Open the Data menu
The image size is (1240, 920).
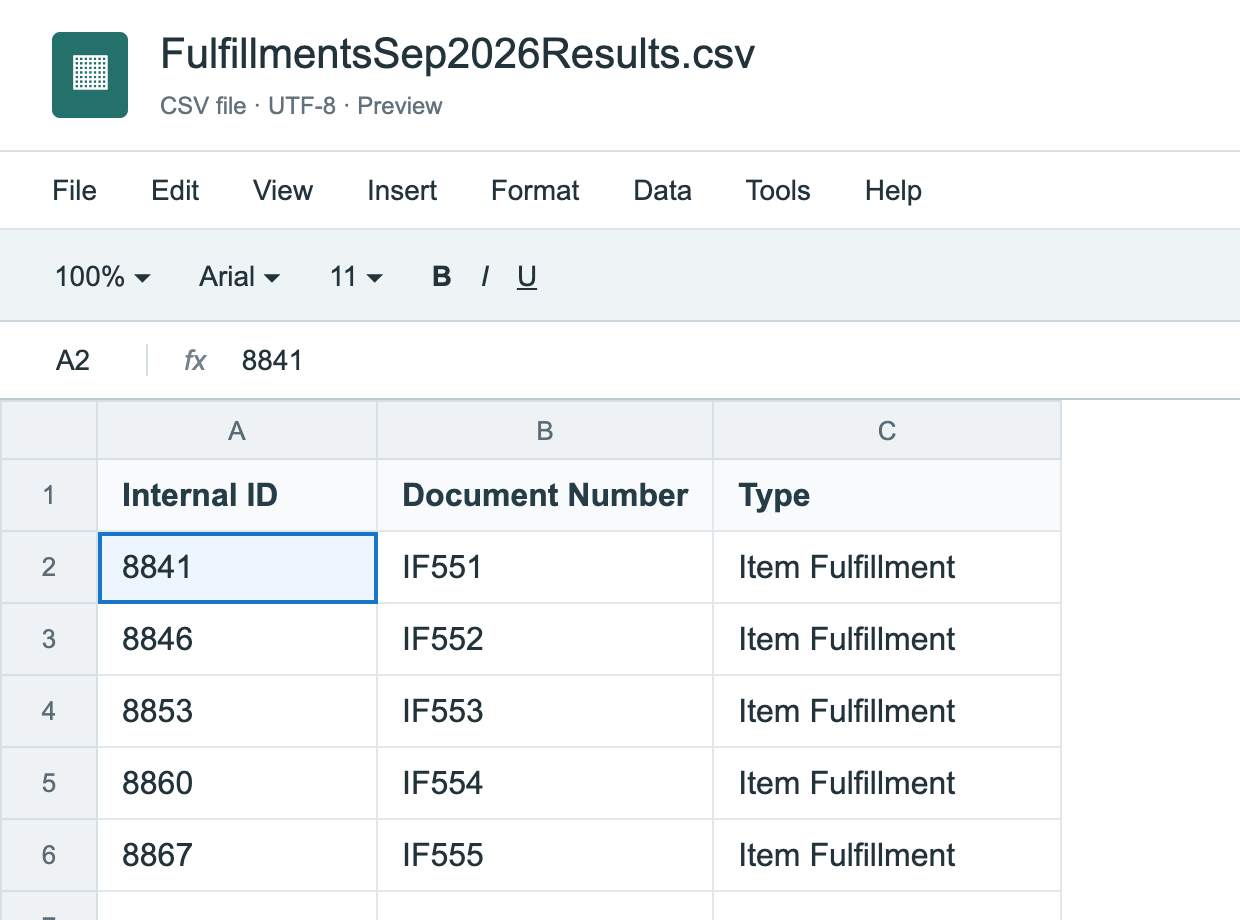tap(662, 190)
